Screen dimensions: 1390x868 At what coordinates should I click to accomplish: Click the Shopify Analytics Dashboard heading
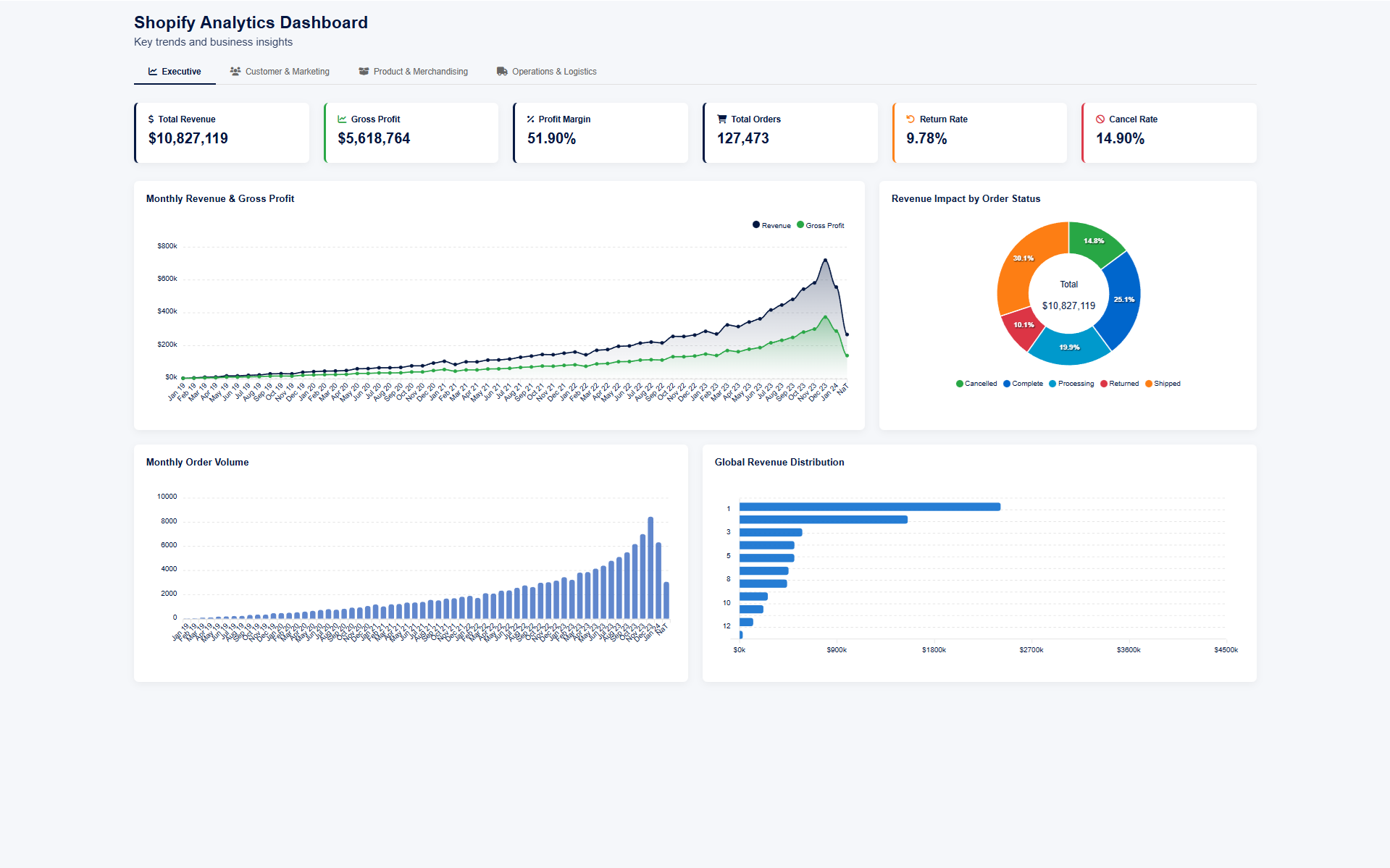(250, 22)
